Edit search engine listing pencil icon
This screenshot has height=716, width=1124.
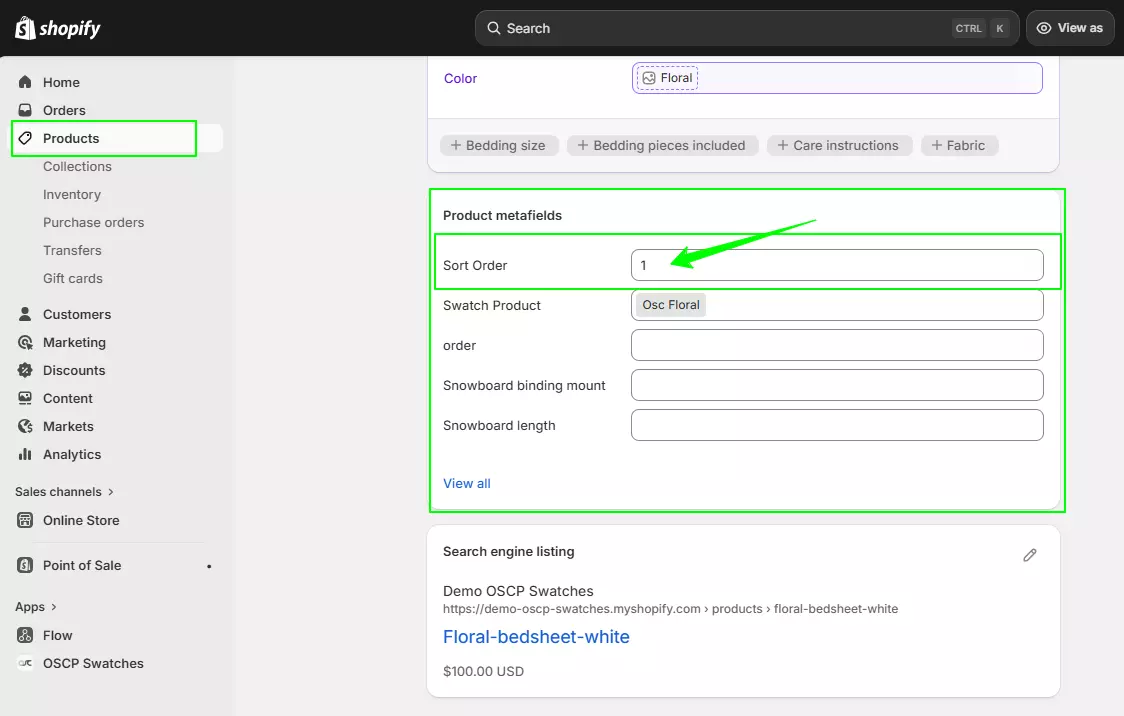coord(1030,555)
